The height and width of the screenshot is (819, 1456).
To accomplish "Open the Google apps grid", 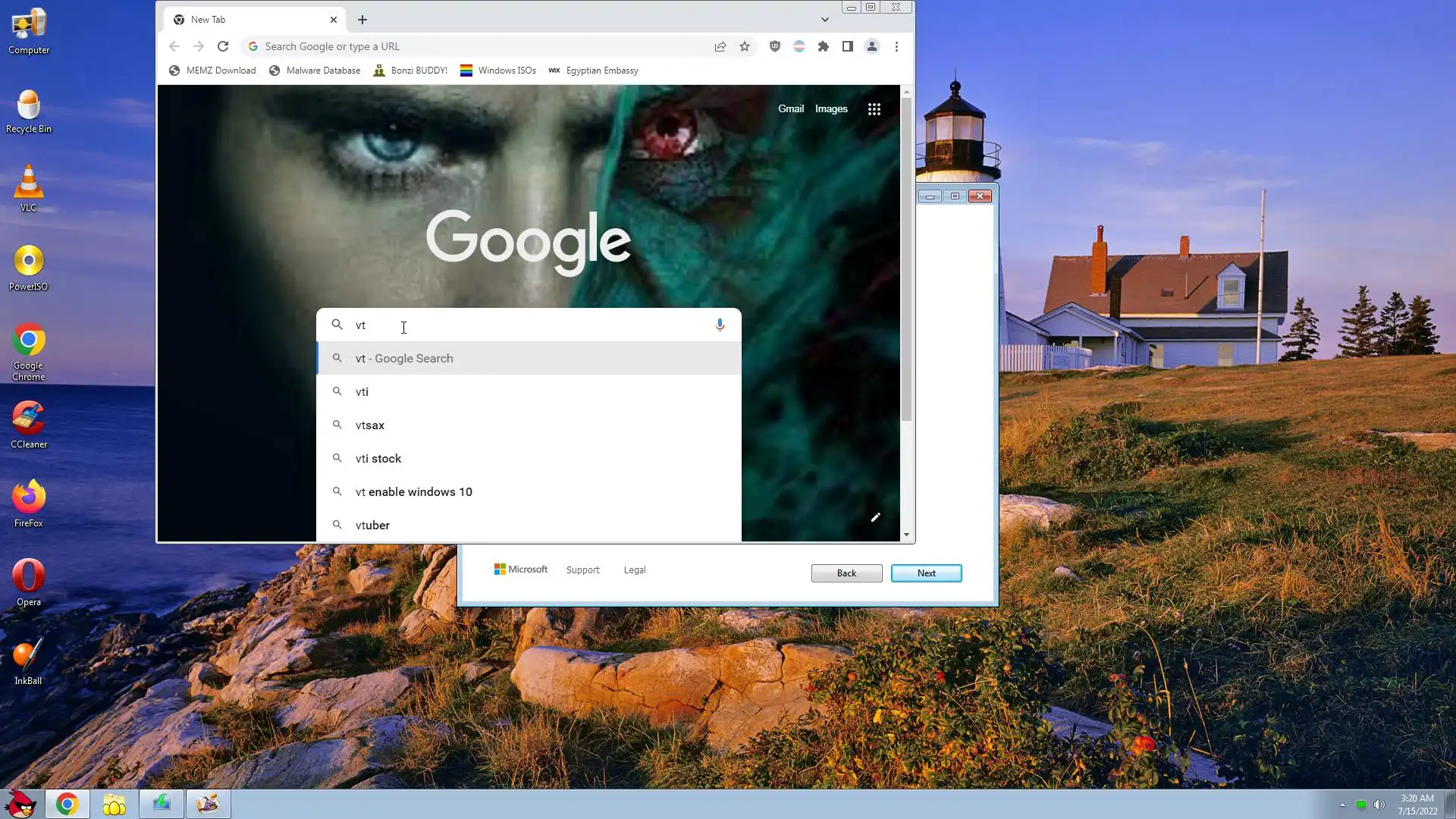I will pyautogui.click(x=874, y=109).
